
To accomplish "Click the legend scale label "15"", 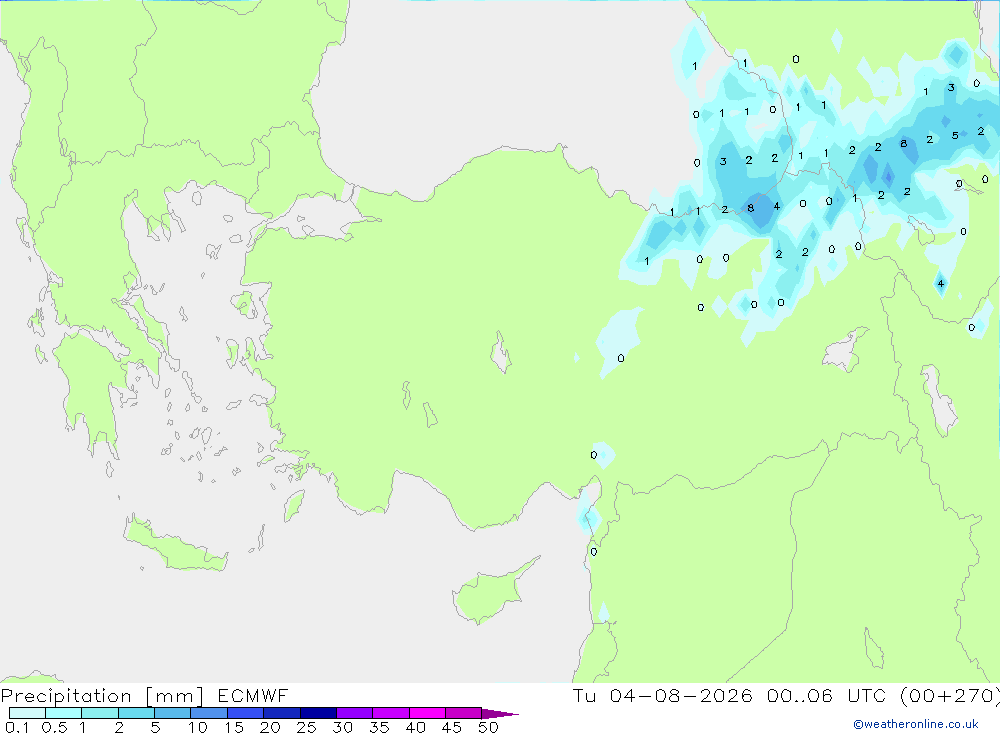I will [234, 727].
